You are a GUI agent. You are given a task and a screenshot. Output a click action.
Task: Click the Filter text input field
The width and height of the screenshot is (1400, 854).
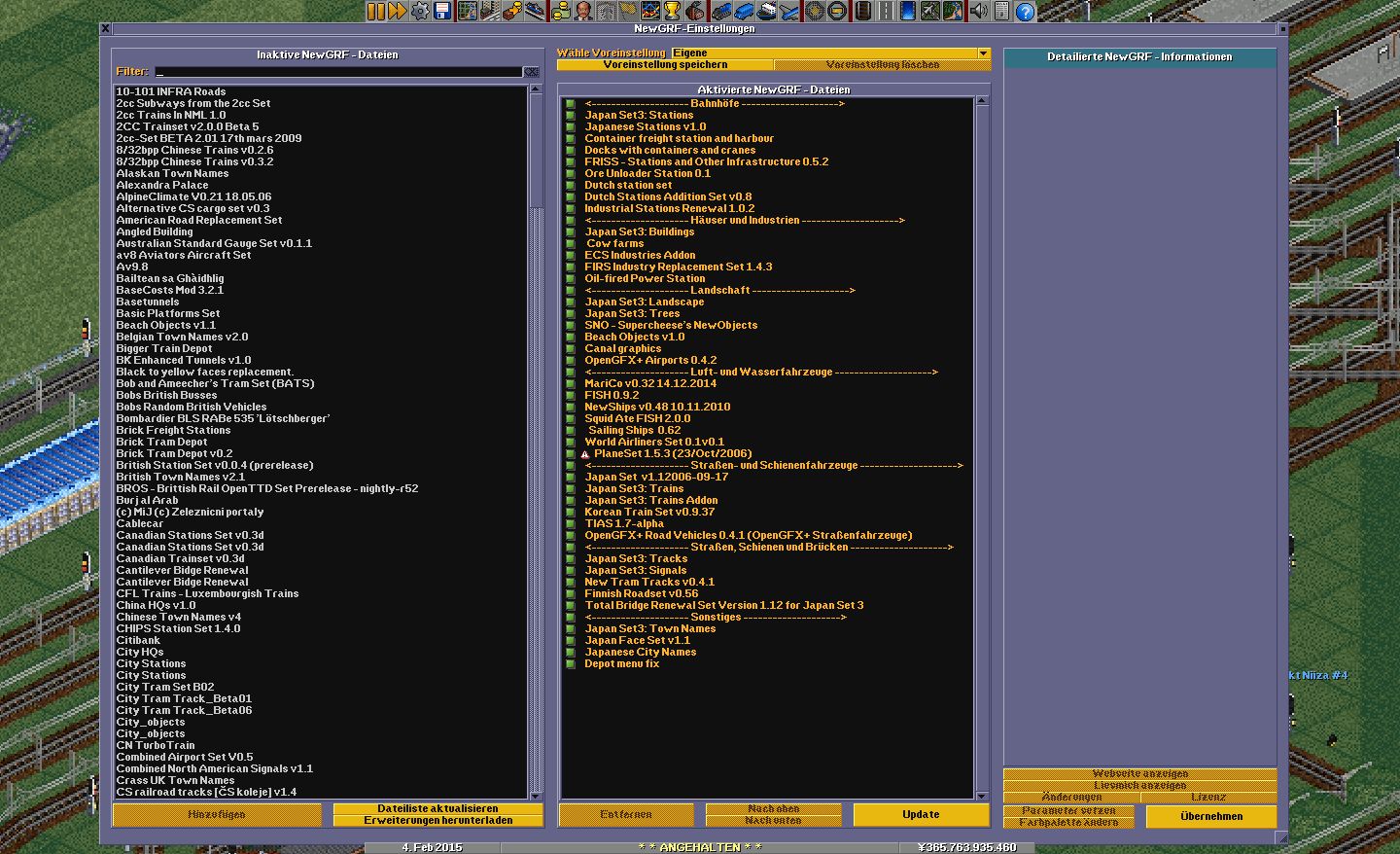coord(338,72)
